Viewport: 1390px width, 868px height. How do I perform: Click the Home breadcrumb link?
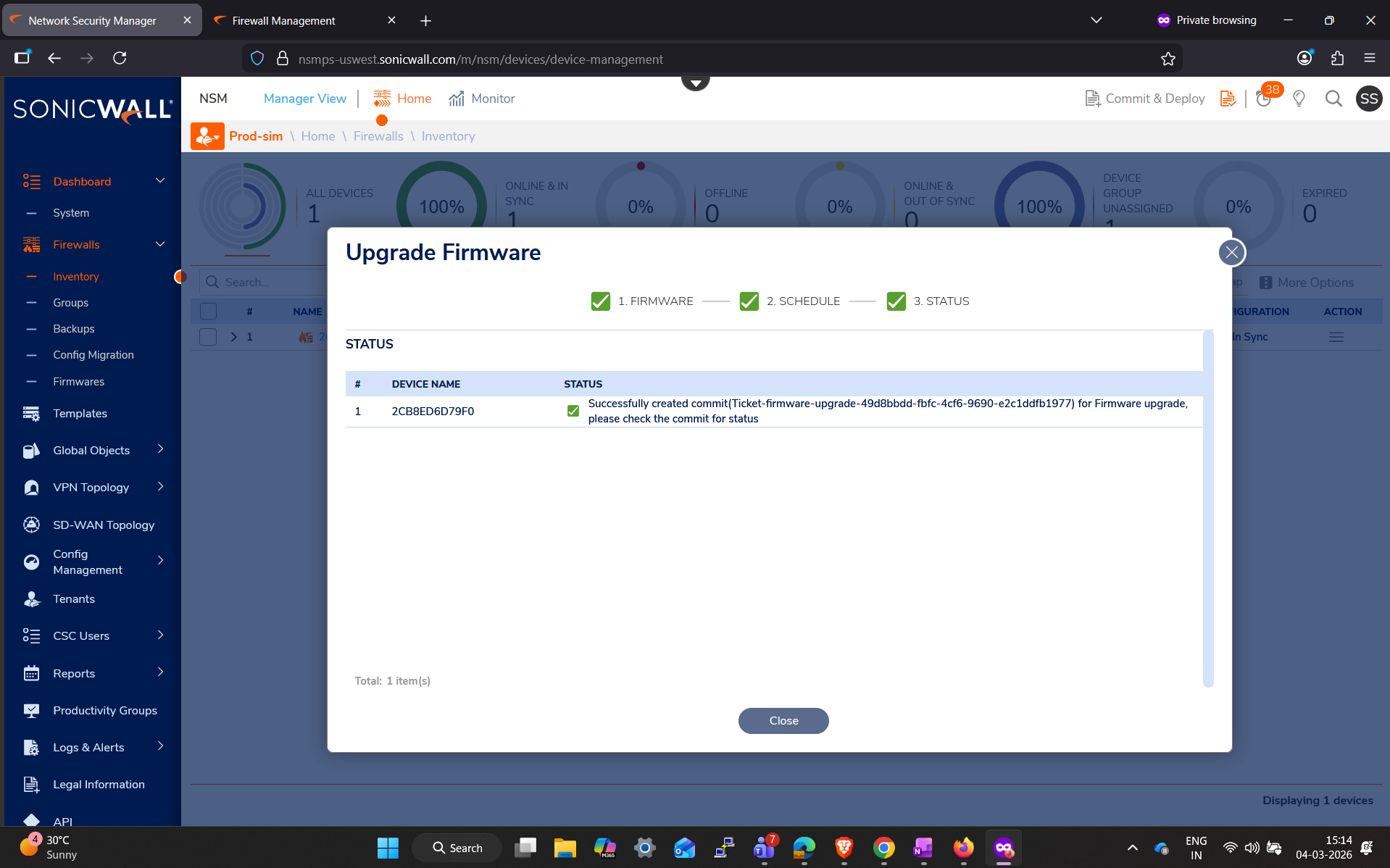pos(318,136)
